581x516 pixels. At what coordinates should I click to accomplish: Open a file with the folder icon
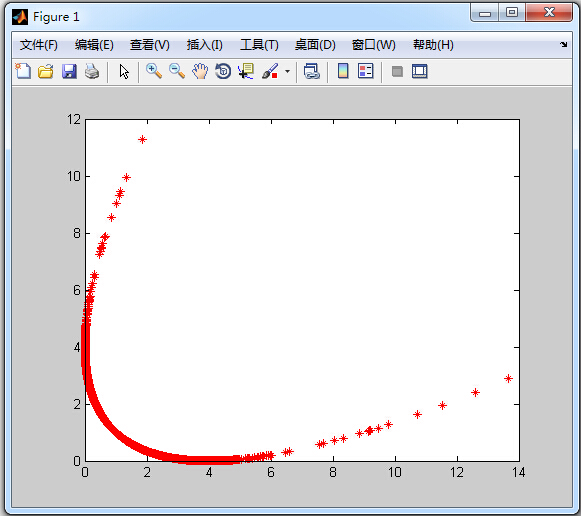click(46, 71)
